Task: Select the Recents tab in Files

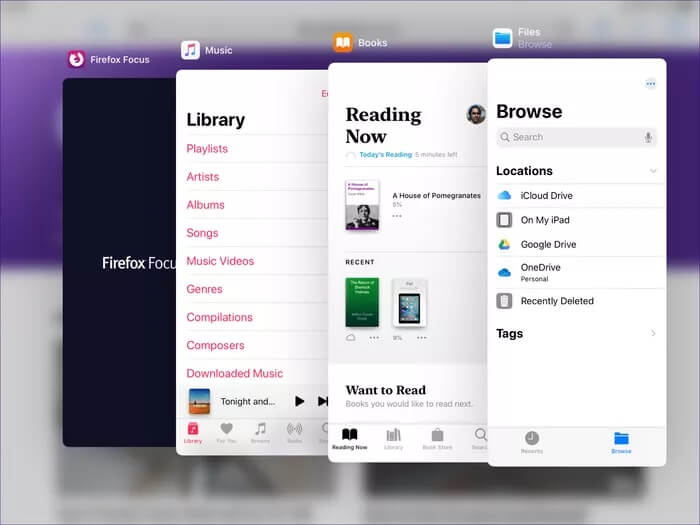Action: [x=532, y=442]
